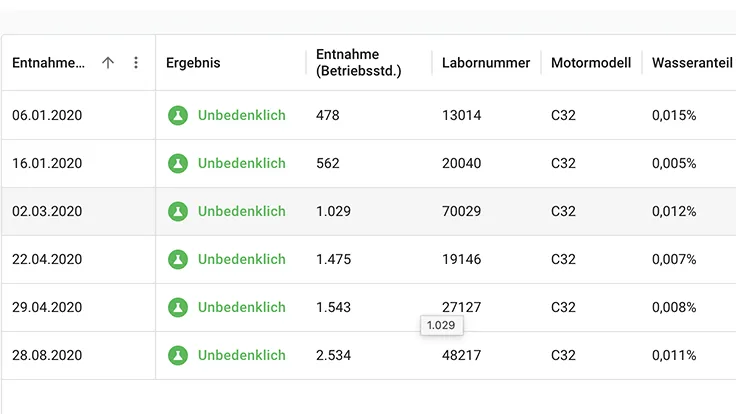Sort by Entnahme (Betriebsstd.) column header
736x414 pixels.
(359, 62)
